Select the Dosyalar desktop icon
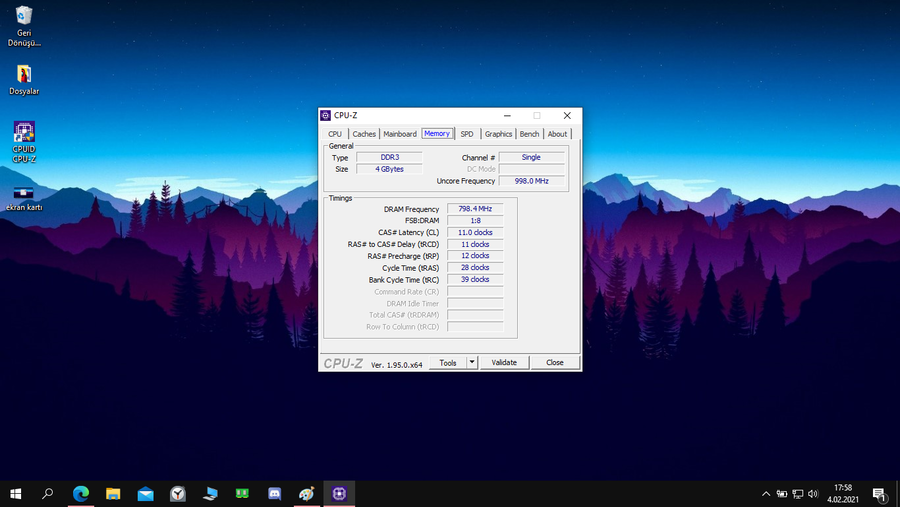900x507 pixels. click(x=24, y=80)
